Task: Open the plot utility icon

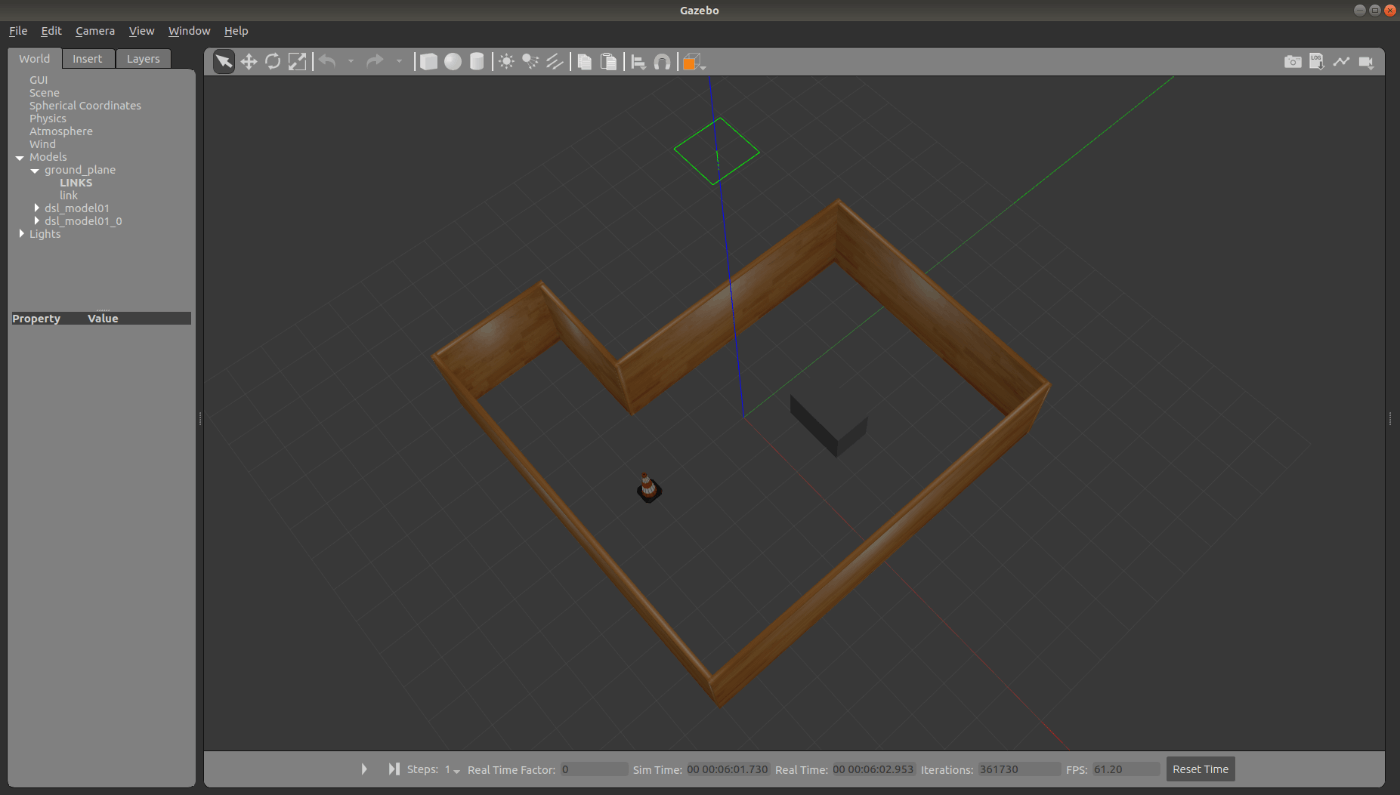Action: pyautogui.click(x=1342, y=62)
